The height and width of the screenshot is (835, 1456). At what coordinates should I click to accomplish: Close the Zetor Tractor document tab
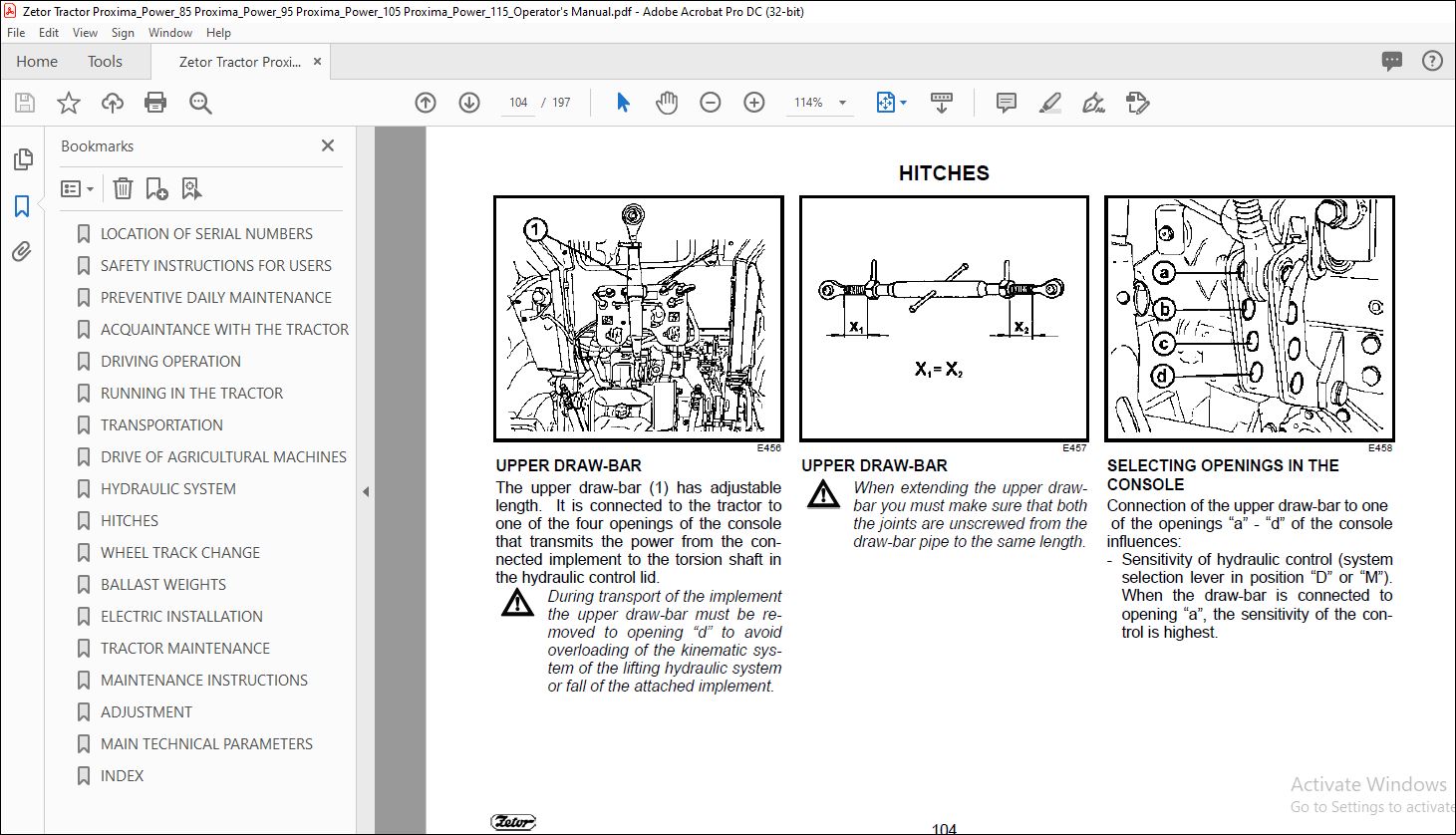click(x=318, y=62)
